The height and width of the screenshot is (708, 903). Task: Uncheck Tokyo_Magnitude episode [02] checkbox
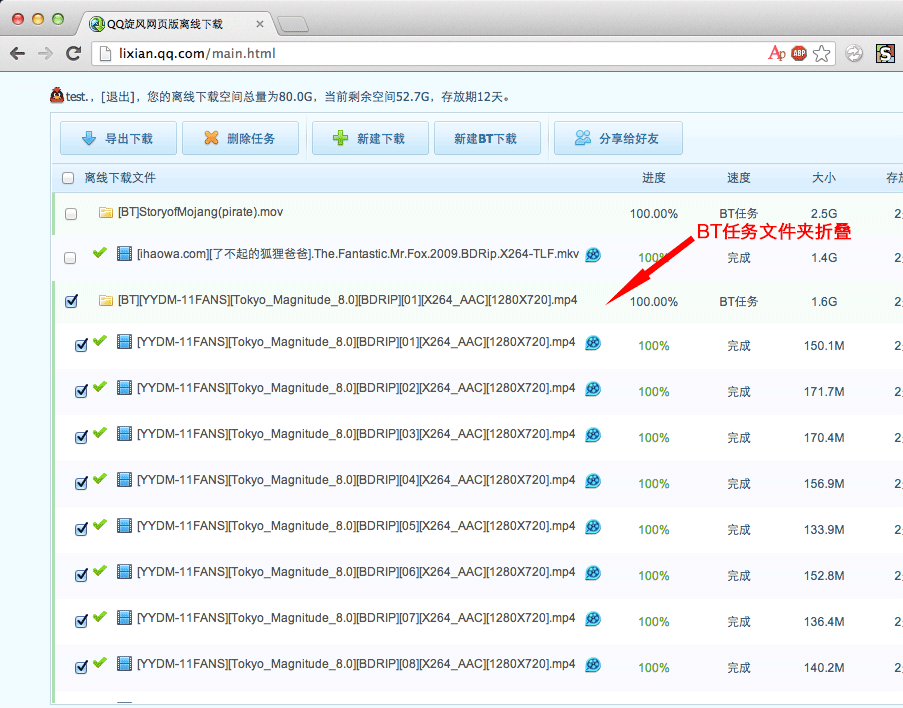81,391
